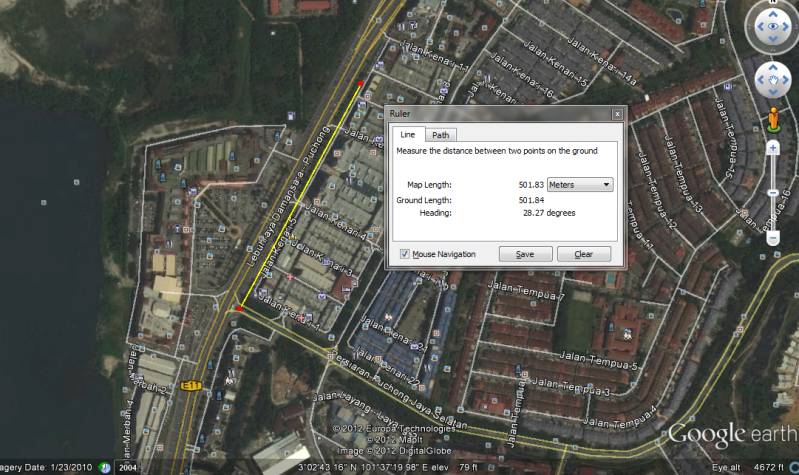Click the Jalan Kenari 11 road label
The width and height of the screenshot is (799, 475).
point(434,56)
